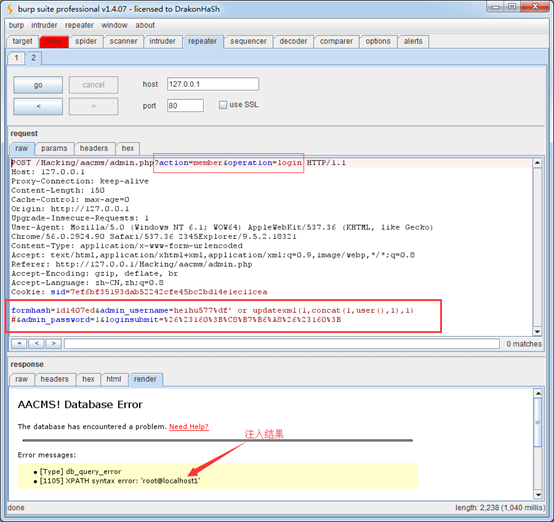
Task: Select the request hex tab
Action: click(x=128, y=148)
